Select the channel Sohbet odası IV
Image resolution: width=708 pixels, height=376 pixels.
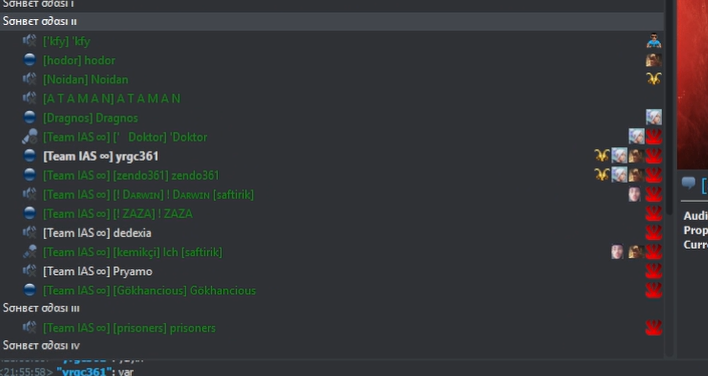pyautogui.click(x=332, y=346)
